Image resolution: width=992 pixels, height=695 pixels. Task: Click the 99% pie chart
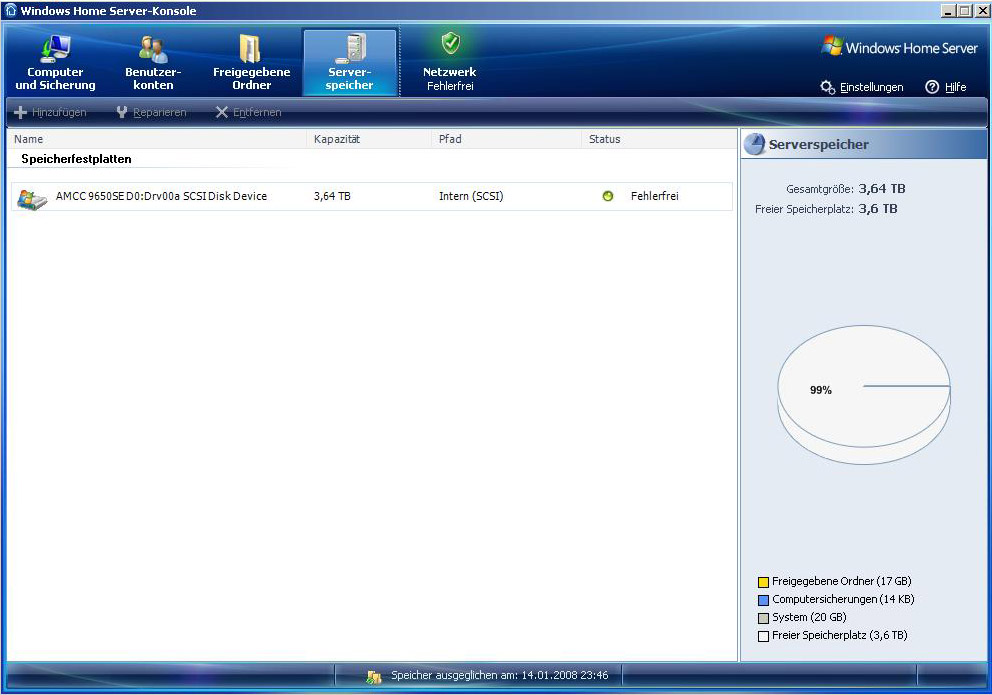tap(864, 395)
